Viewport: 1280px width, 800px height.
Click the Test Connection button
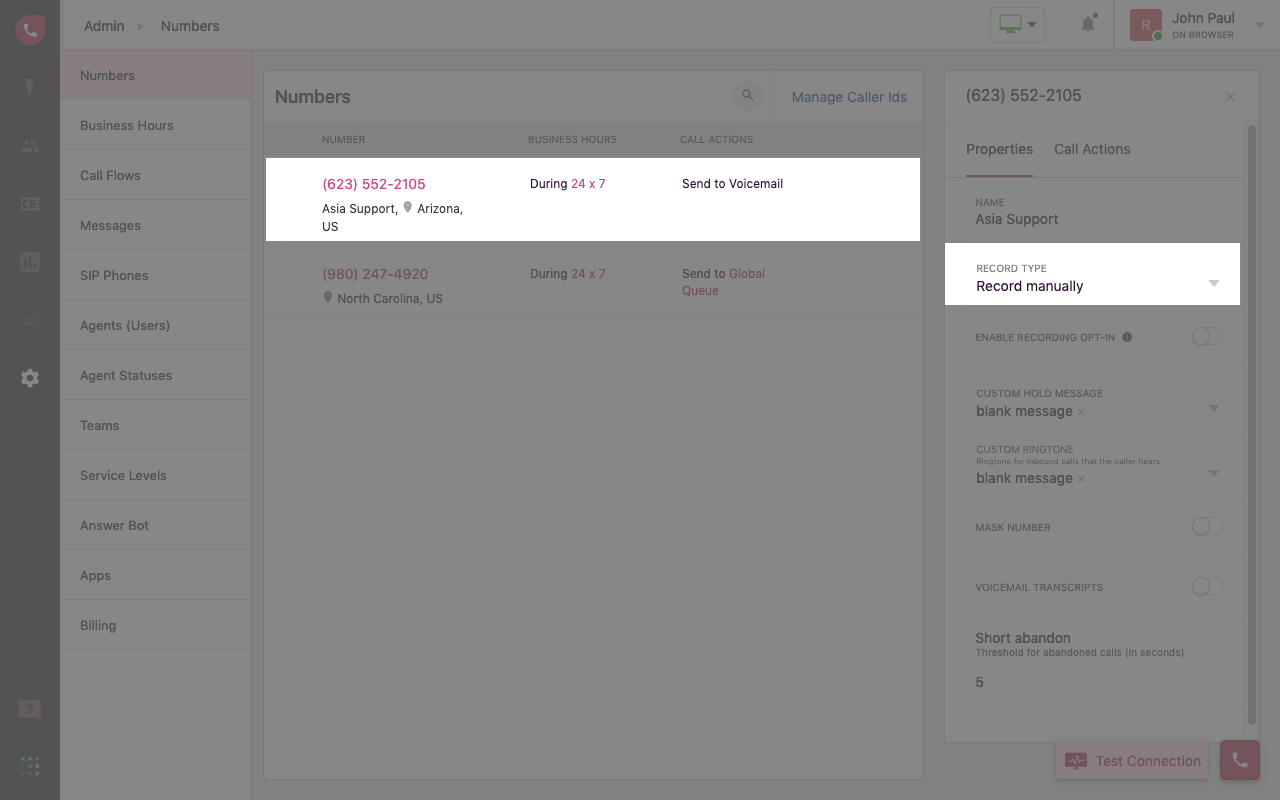[1132, 761]
